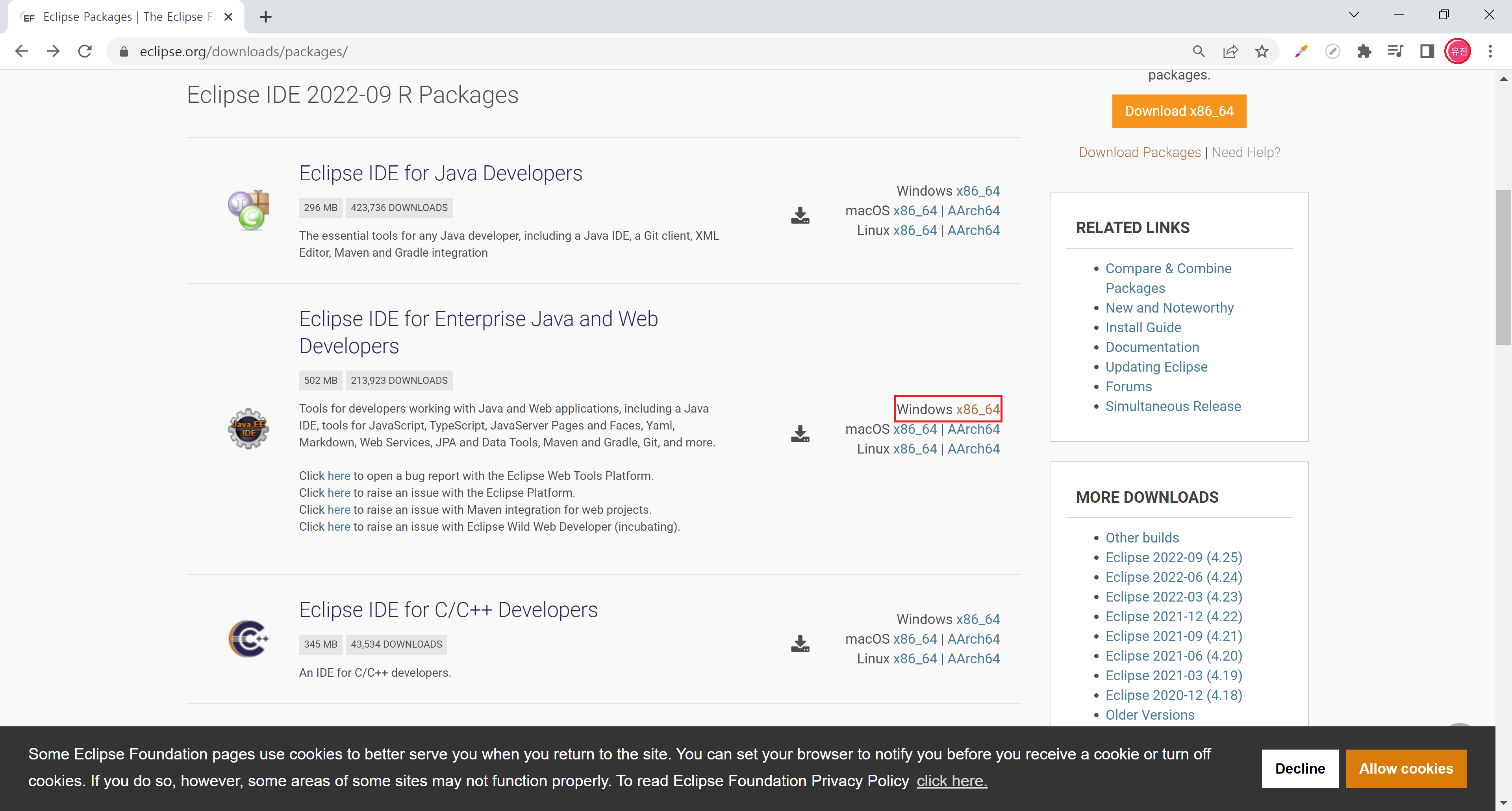Click here to raise Wild Web Developer issue
This screenshot has height=811, width=1512.
[x=339, y=526]
